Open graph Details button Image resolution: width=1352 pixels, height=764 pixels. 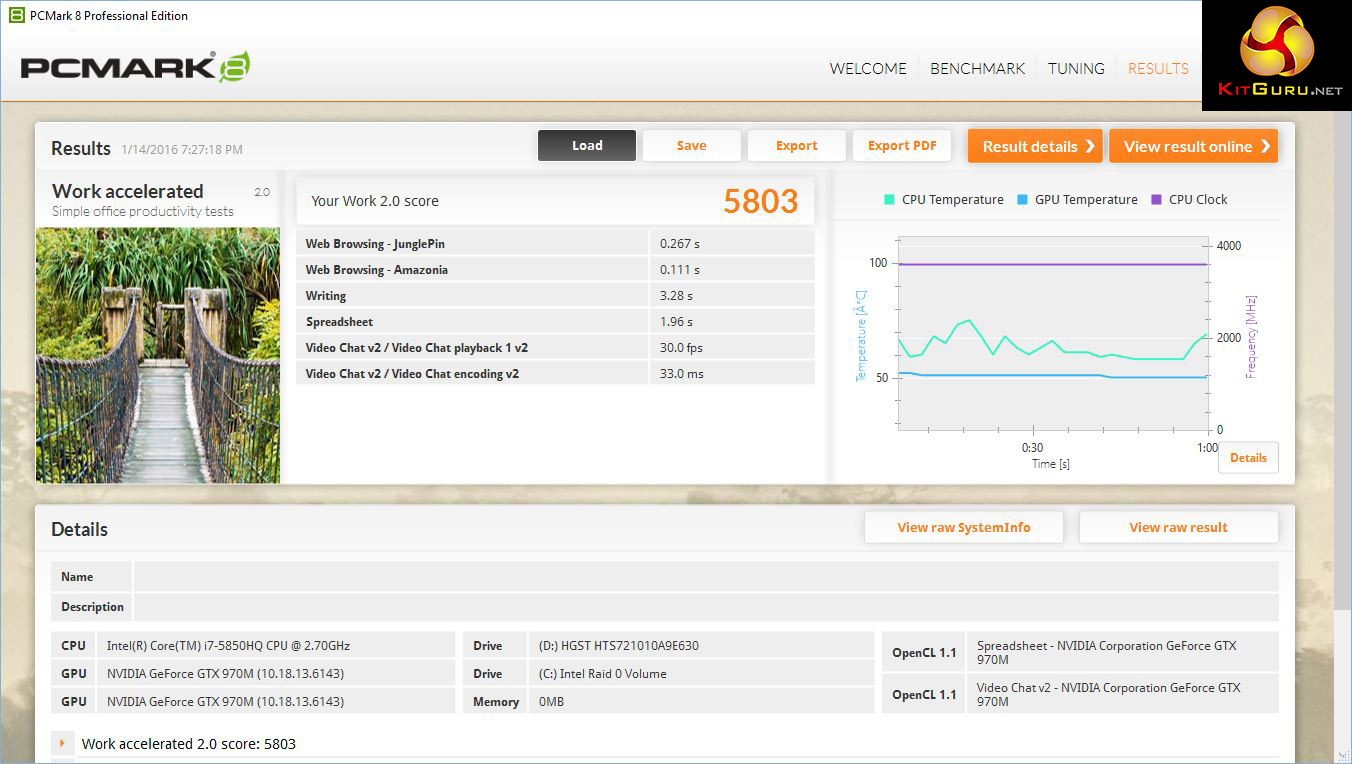click(1248, 458)
